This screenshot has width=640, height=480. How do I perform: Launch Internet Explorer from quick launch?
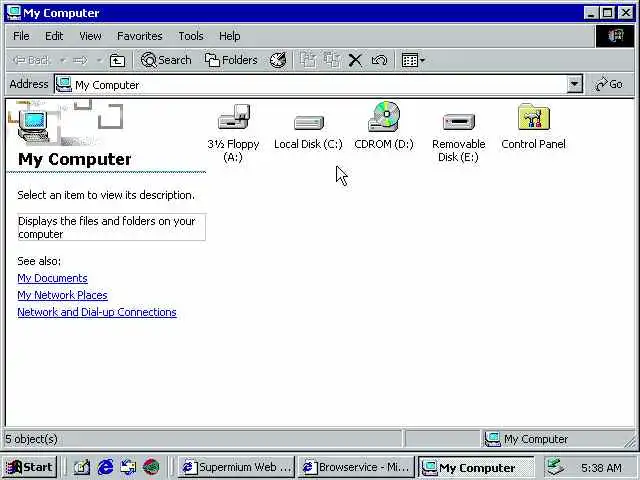105,467
